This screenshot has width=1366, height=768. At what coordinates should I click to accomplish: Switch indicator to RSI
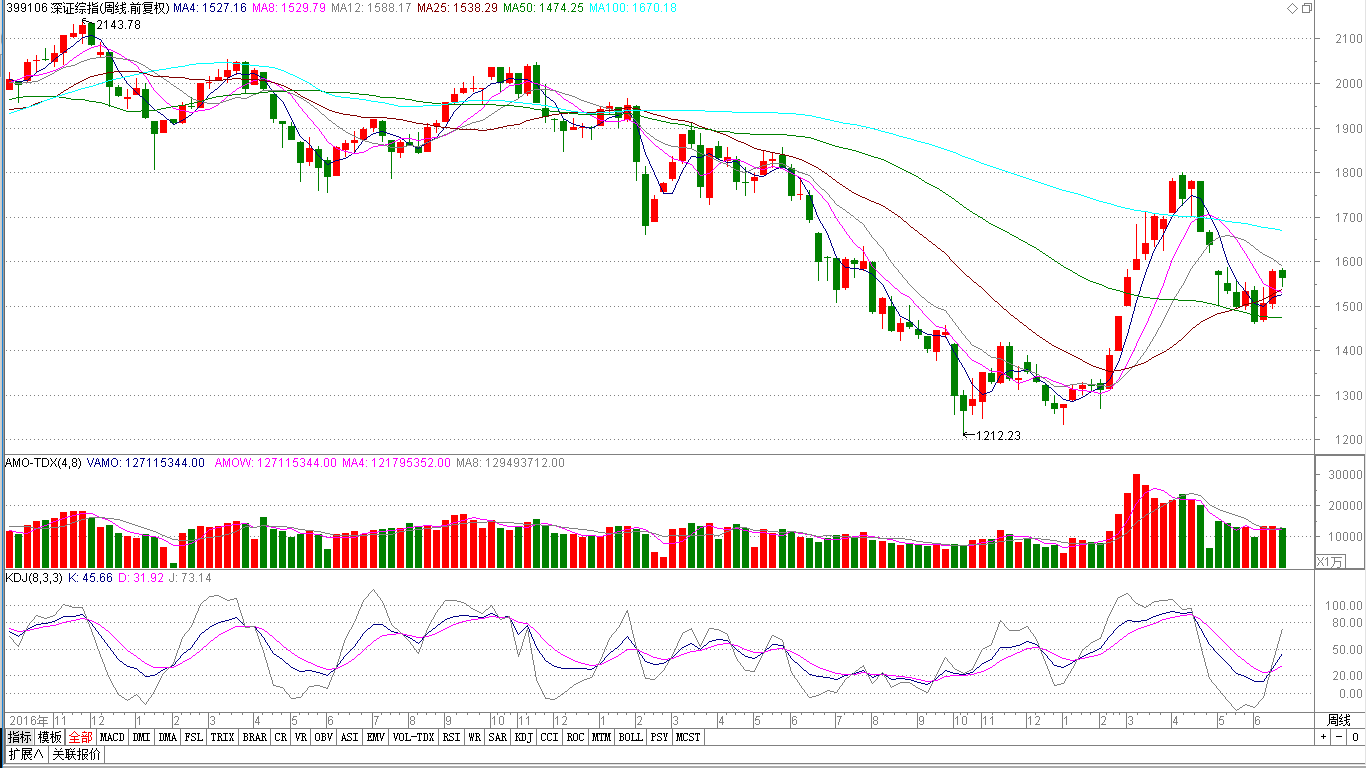(452, 737)
